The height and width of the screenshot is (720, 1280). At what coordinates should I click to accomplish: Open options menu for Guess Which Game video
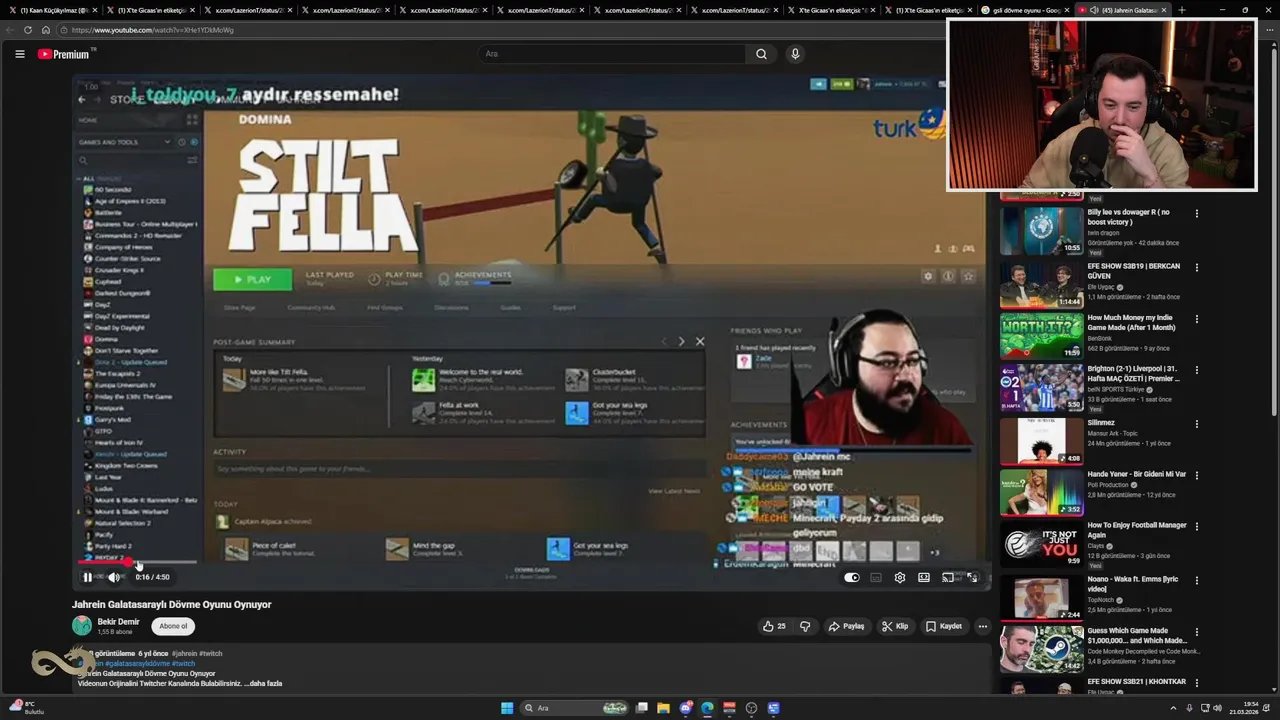(x=1196, y=632)
